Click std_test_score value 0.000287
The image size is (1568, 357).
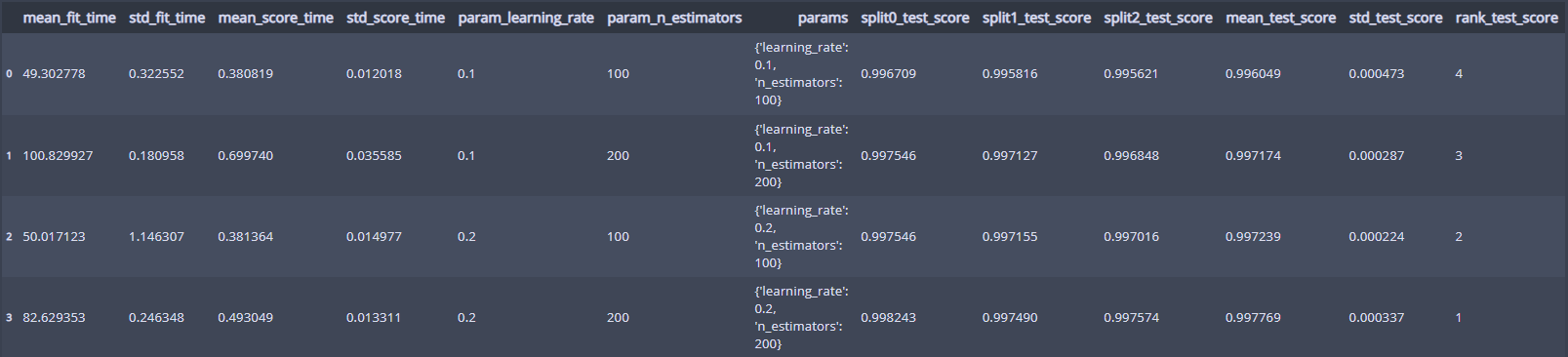1377,156
